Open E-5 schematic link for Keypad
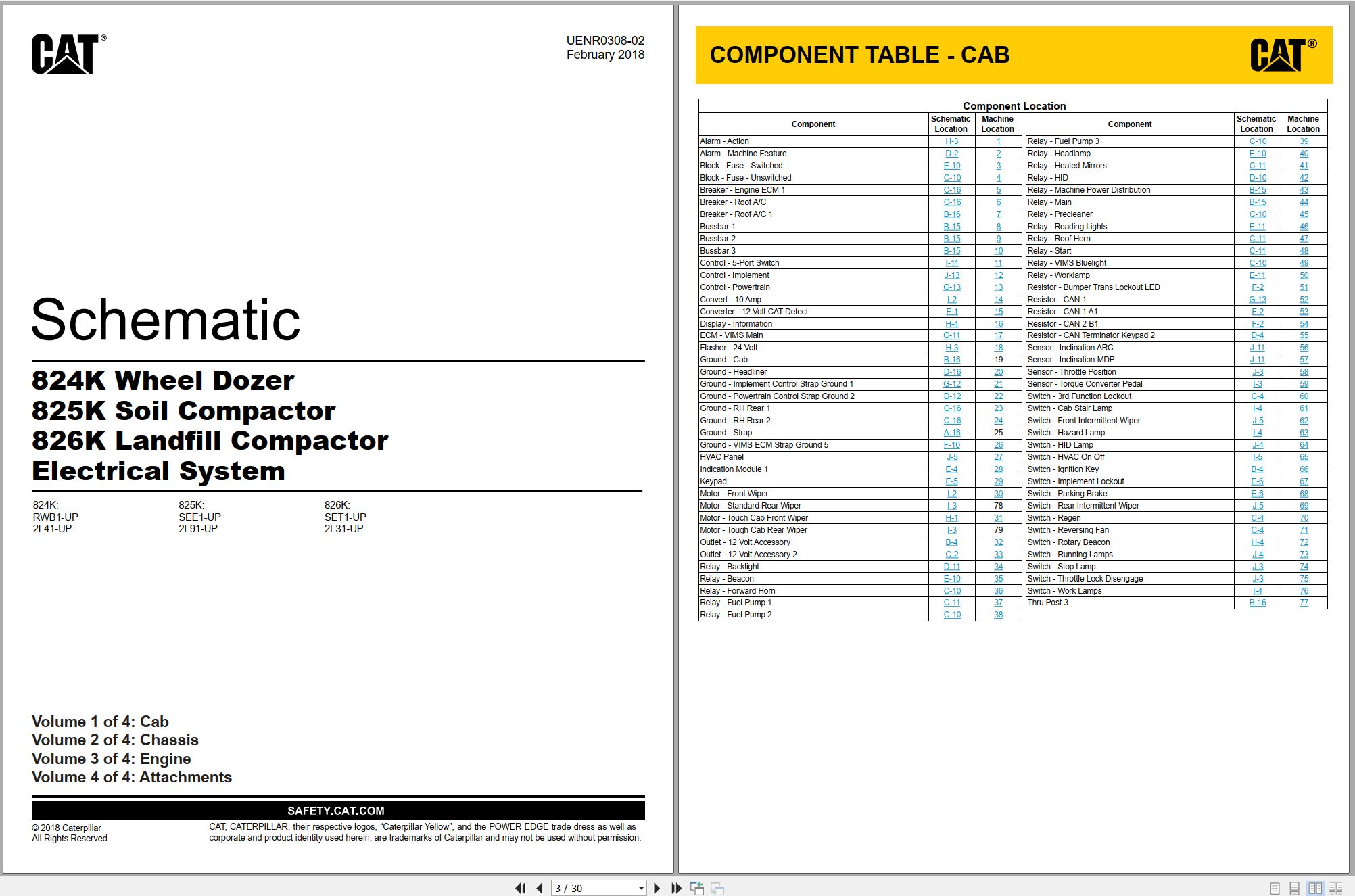Image resolution: width=1355 pixels, height=896 pixels. 951,481
